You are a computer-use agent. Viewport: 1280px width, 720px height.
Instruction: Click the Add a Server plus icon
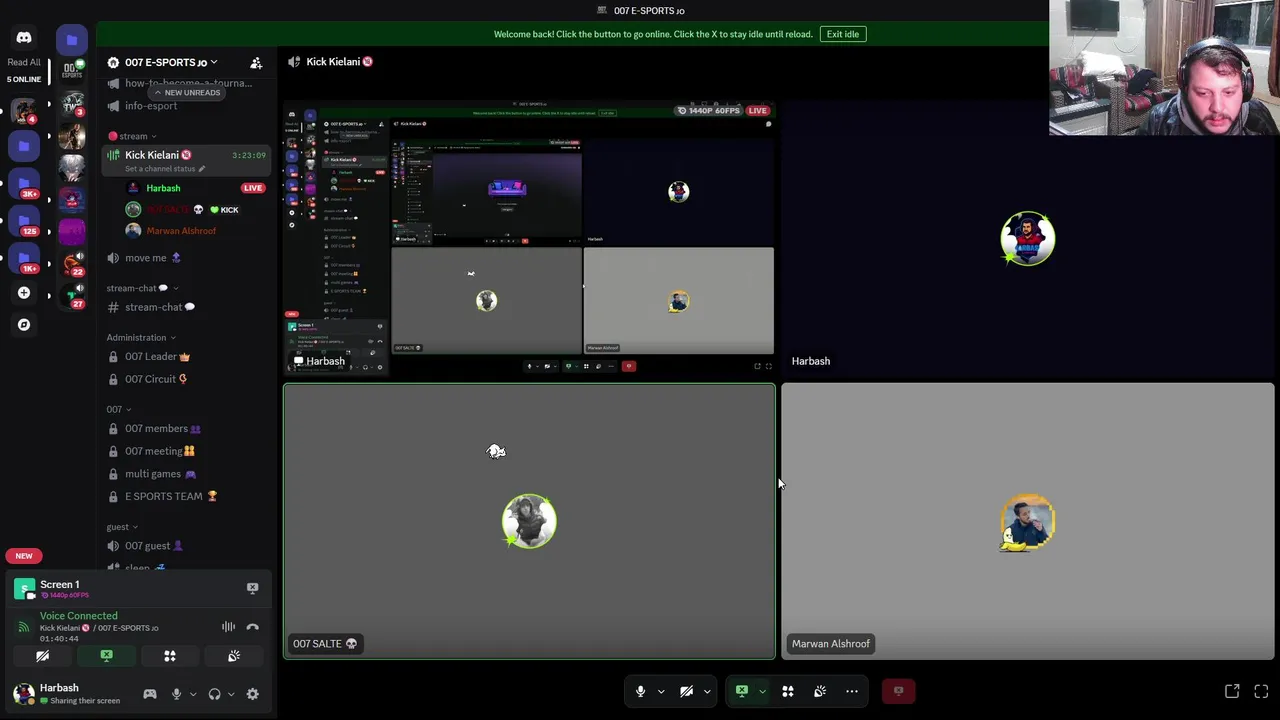[24, 293]
